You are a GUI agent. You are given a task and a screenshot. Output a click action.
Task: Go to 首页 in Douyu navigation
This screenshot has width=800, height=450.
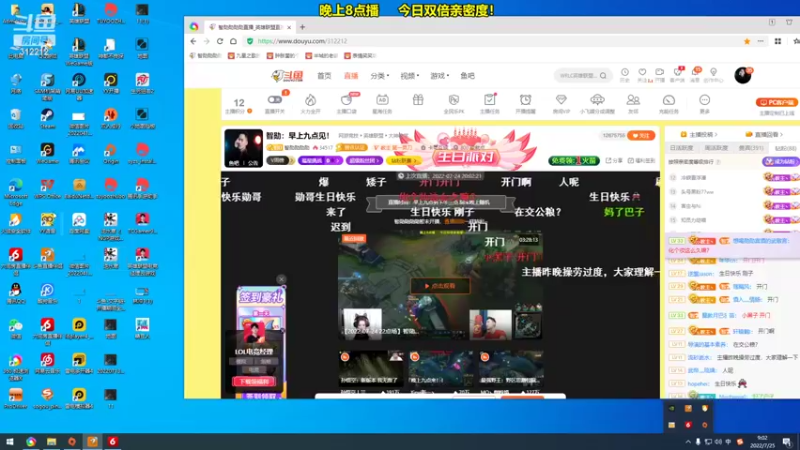tap(324, 76)
